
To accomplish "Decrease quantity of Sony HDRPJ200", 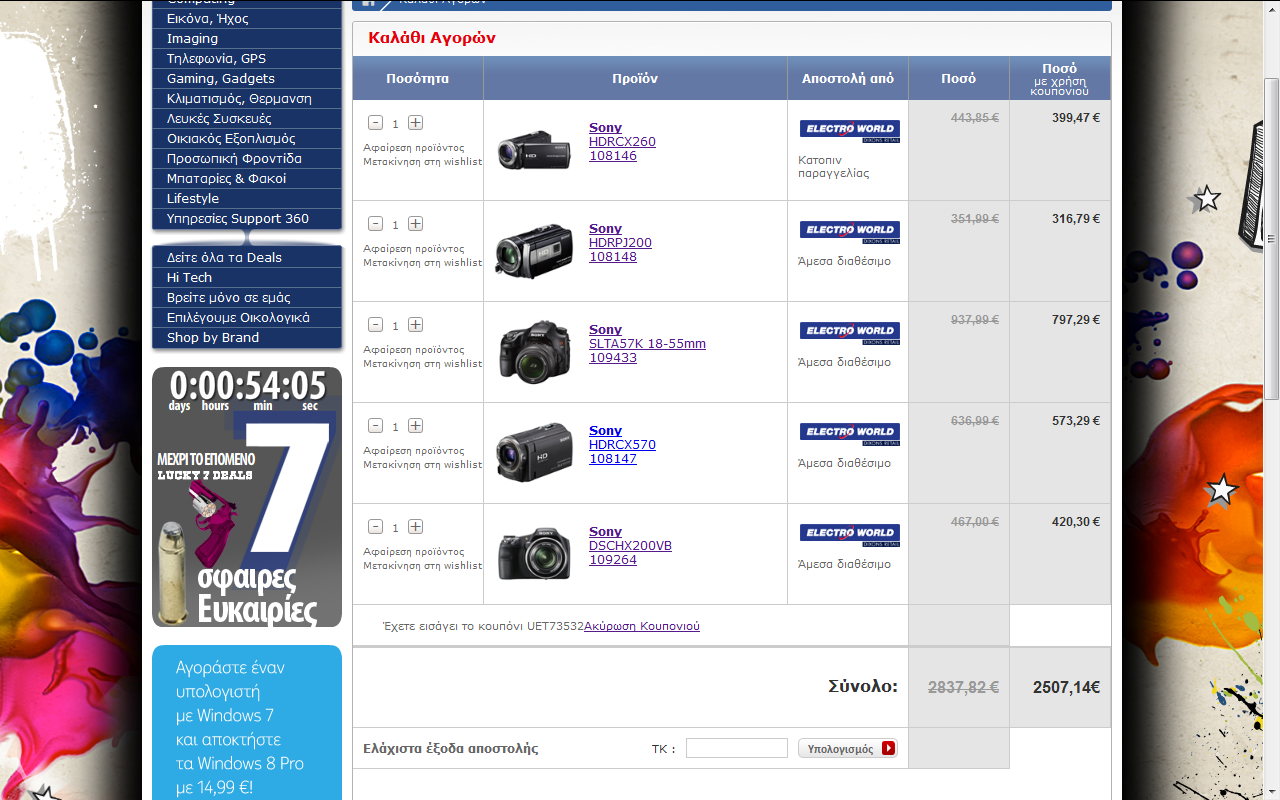I will pos(375,224).
